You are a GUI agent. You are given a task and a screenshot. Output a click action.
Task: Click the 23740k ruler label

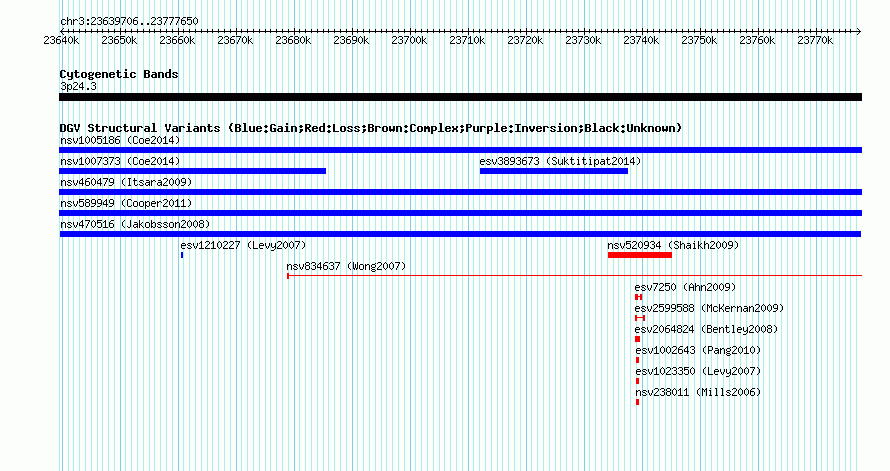(x=641, y=40)
